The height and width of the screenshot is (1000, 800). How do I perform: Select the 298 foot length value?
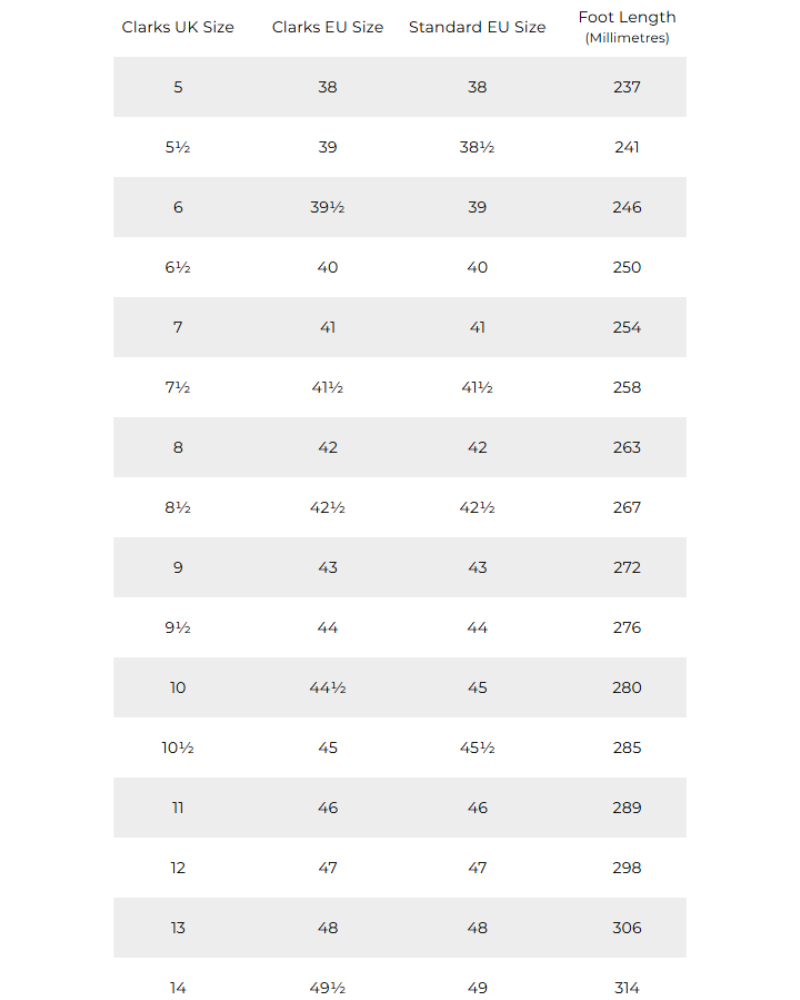point(627,867)
